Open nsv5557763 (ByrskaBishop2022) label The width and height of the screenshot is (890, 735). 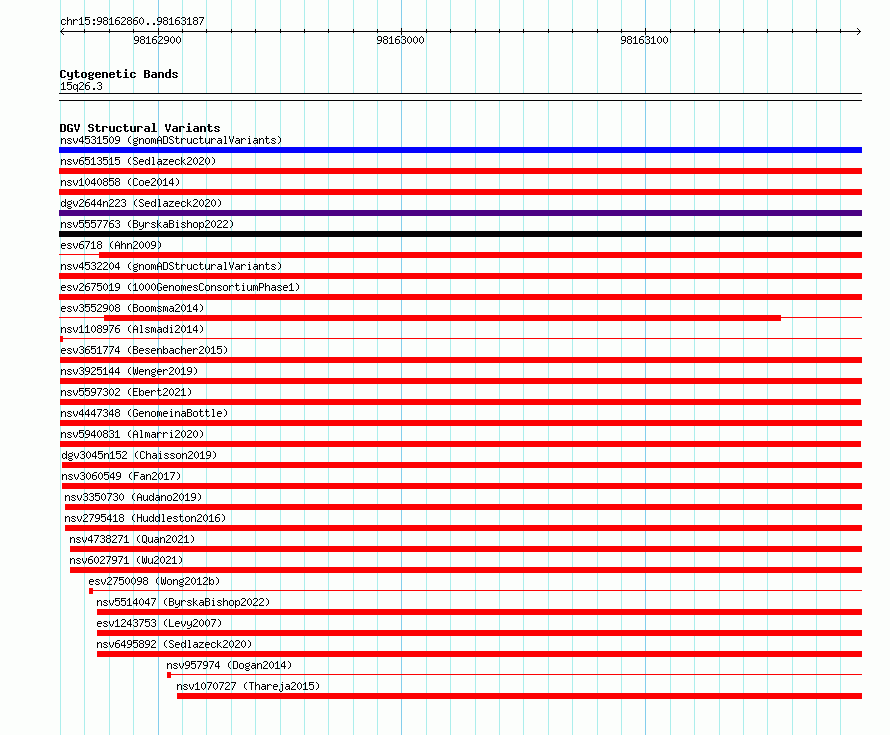tap(147, 224)
